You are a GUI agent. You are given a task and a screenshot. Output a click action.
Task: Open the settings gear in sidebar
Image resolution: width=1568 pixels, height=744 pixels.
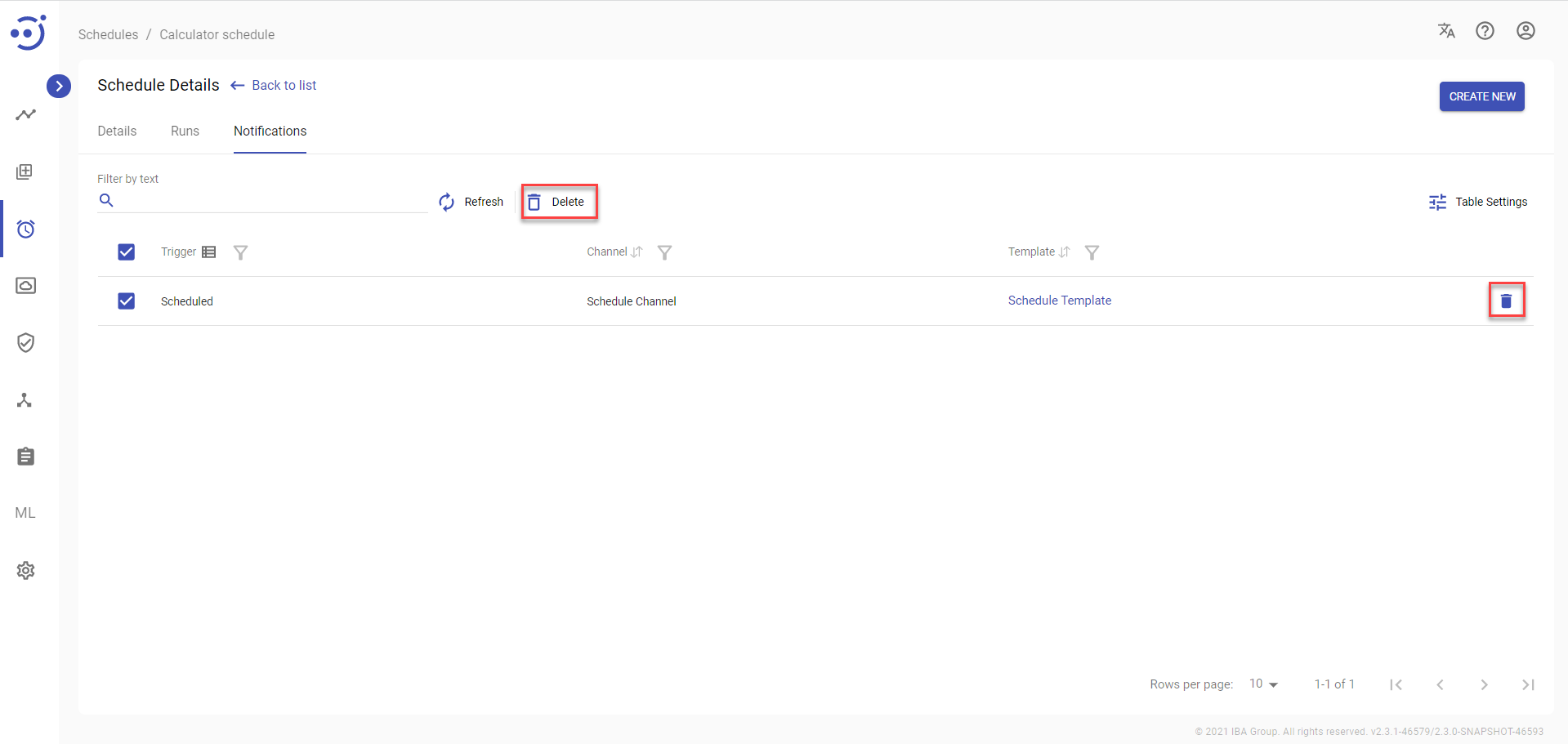26,570
